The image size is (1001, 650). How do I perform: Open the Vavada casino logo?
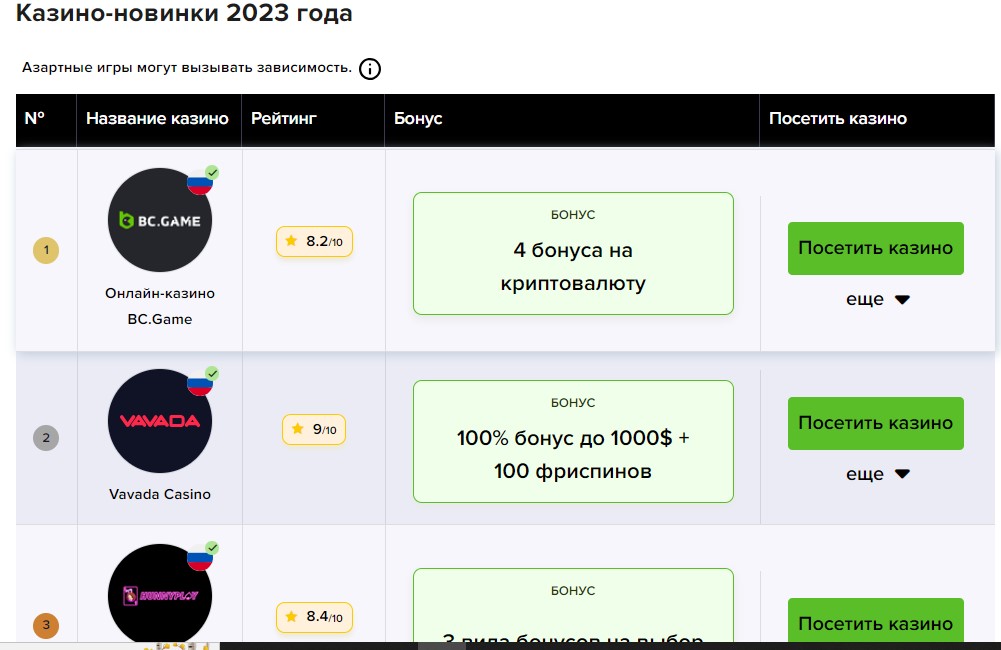click(x=160, y=421)
